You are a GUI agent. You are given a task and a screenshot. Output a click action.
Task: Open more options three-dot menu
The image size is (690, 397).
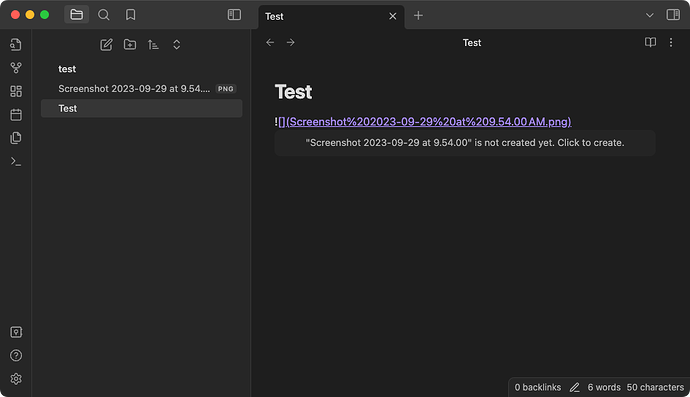(671, 42)
